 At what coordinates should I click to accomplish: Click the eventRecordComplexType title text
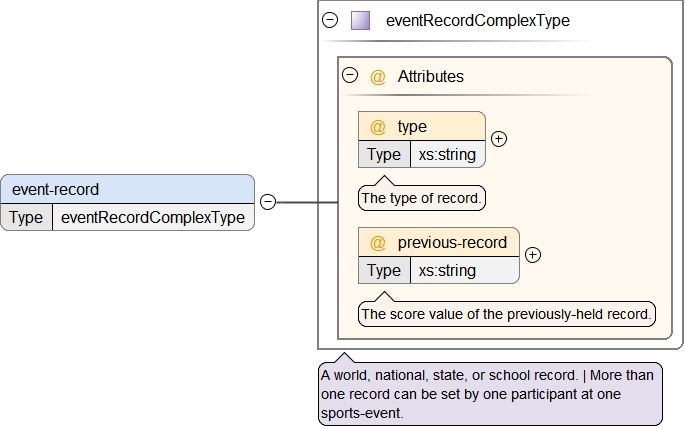pos(478,20)
